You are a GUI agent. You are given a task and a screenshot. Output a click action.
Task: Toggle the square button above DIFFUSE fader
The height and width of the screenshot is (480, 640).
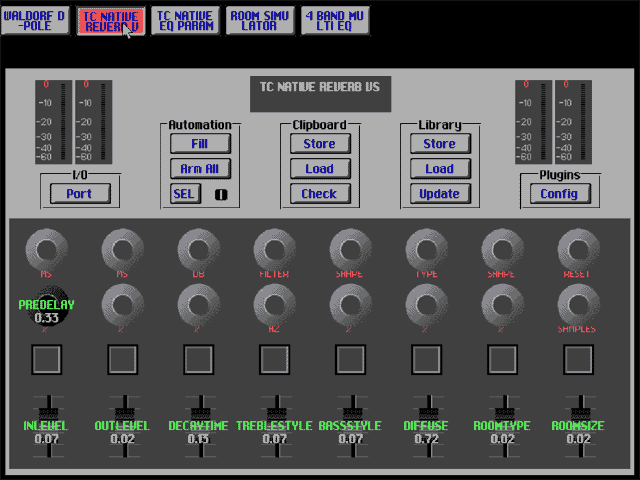point(426,359)
